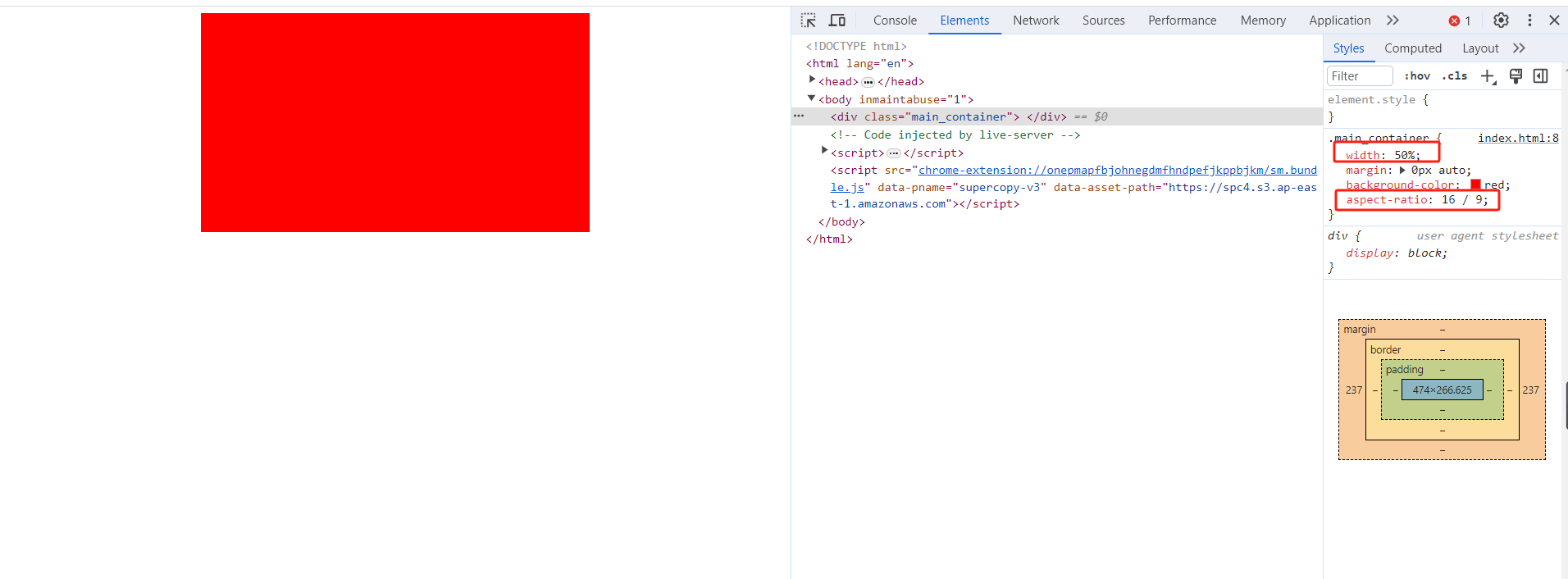Expand the head element node
Screen dimensions: 1568x579
[x=812, y=80]
